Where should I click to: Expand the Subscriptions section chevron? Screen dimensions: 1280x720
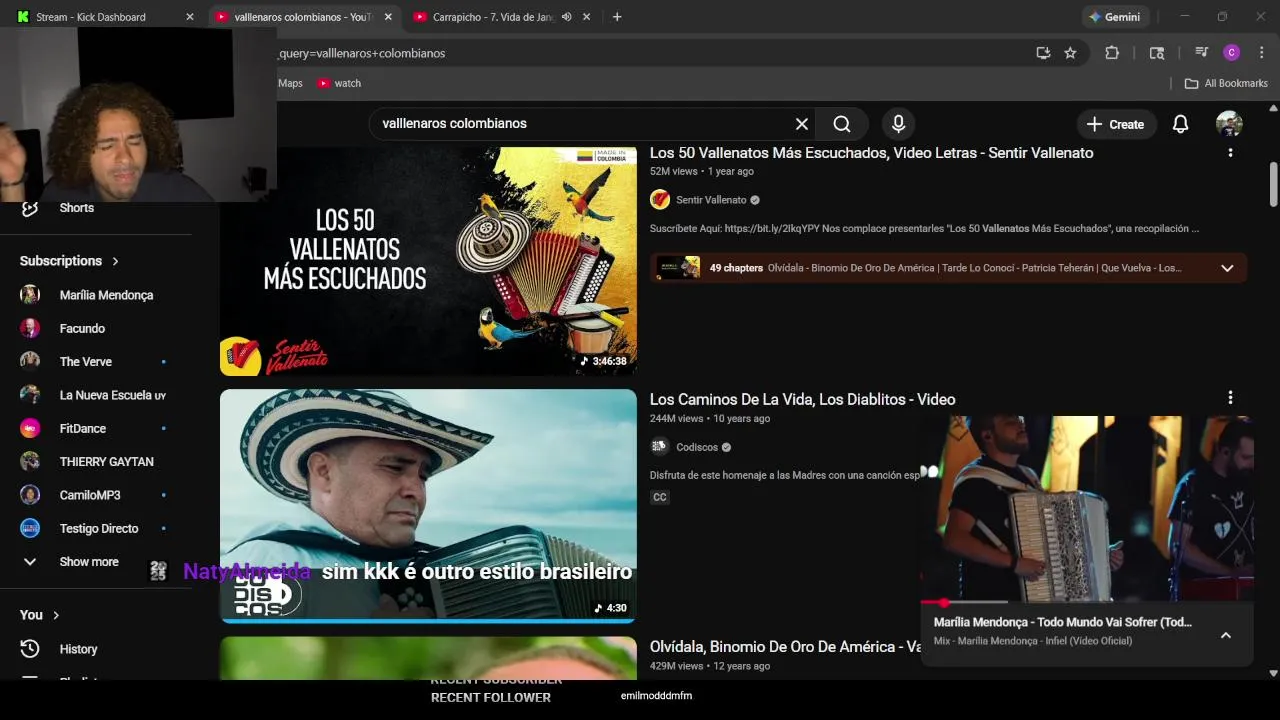pyautogui.click(x=115, y=261)
